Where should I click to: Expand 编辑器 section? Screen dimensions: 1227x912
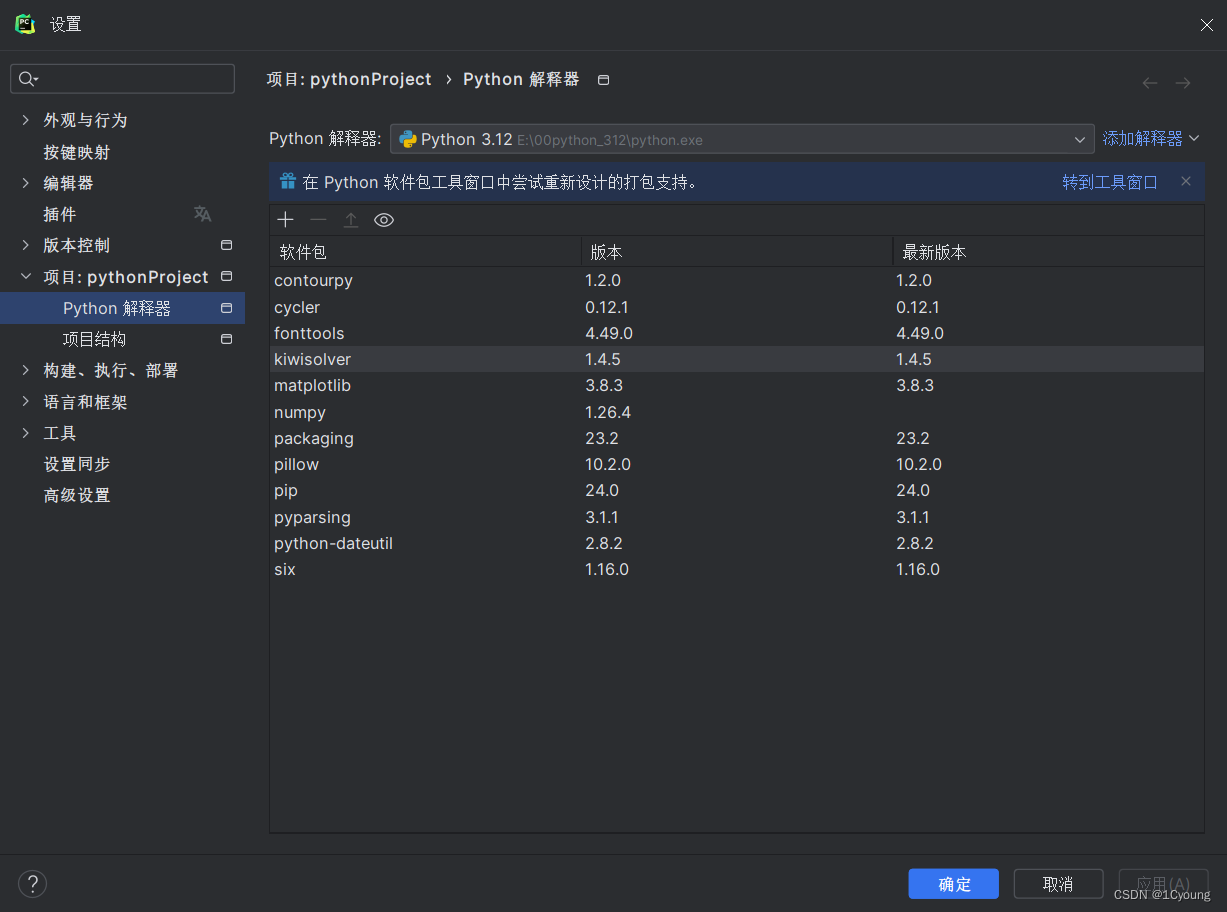[x=26, y=183]
